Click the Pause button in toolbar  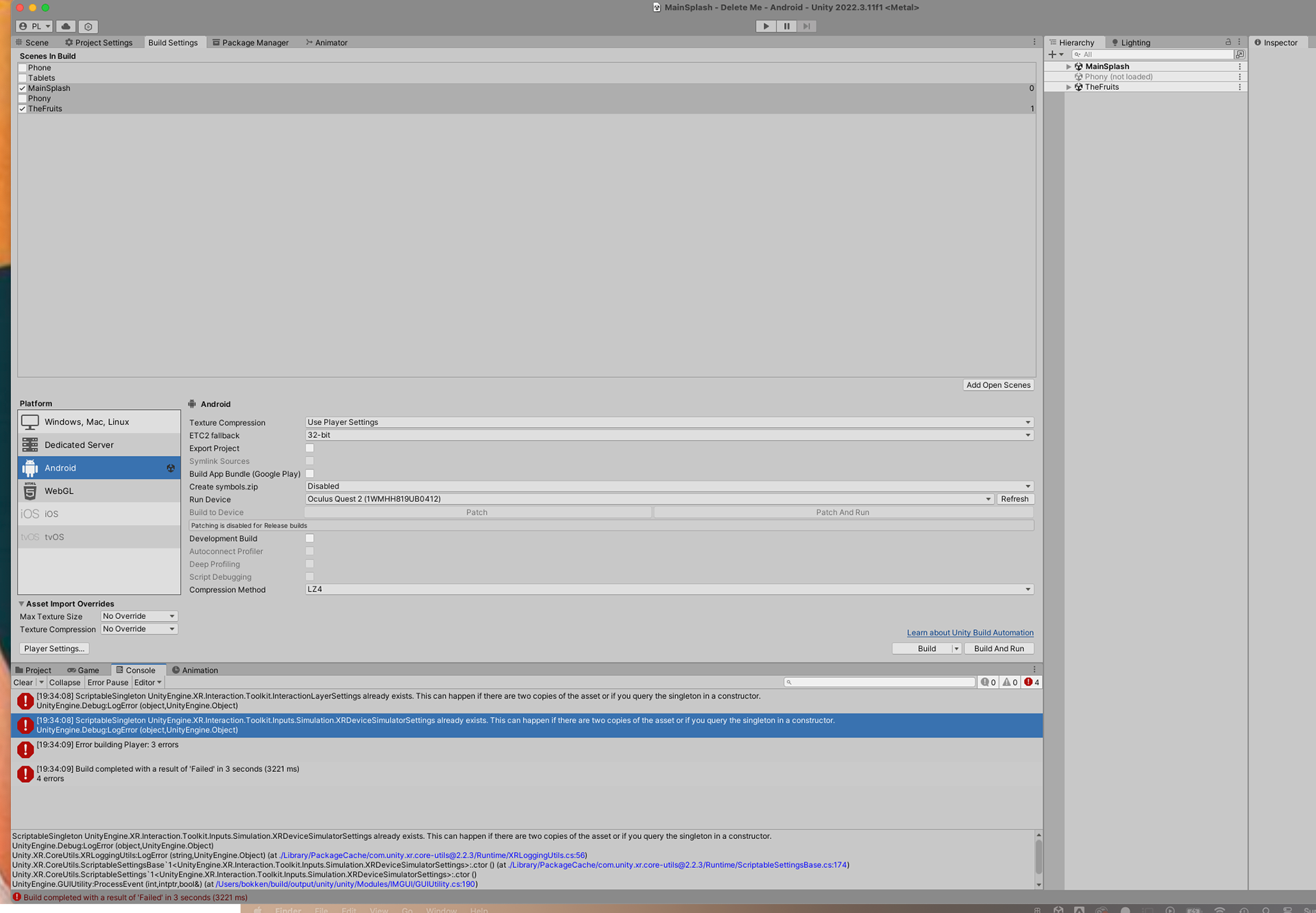click(786, 26)
